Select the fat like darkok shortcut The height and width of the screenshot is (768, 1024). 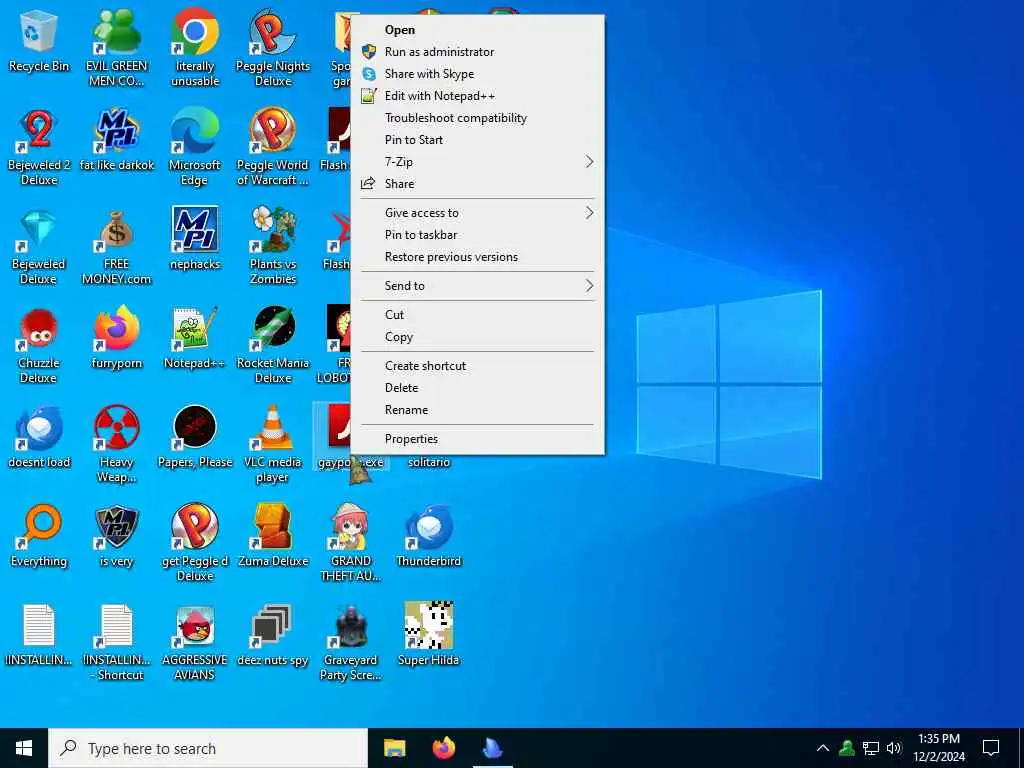[116, 140]
